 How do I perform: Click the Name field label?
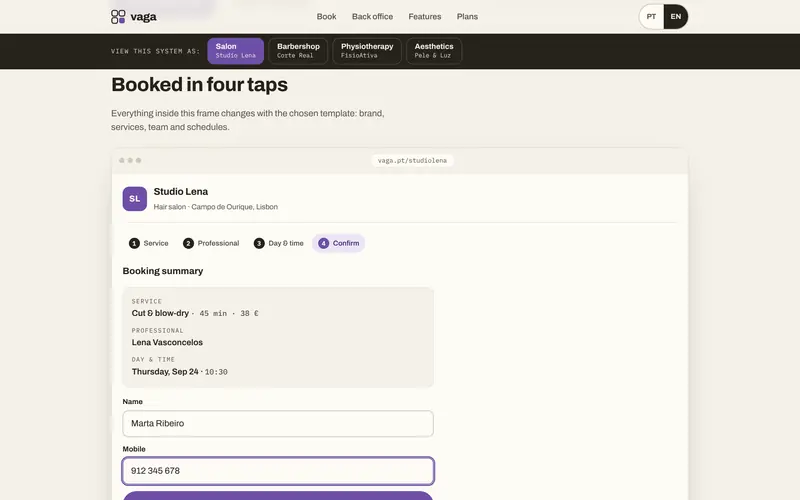133,402
